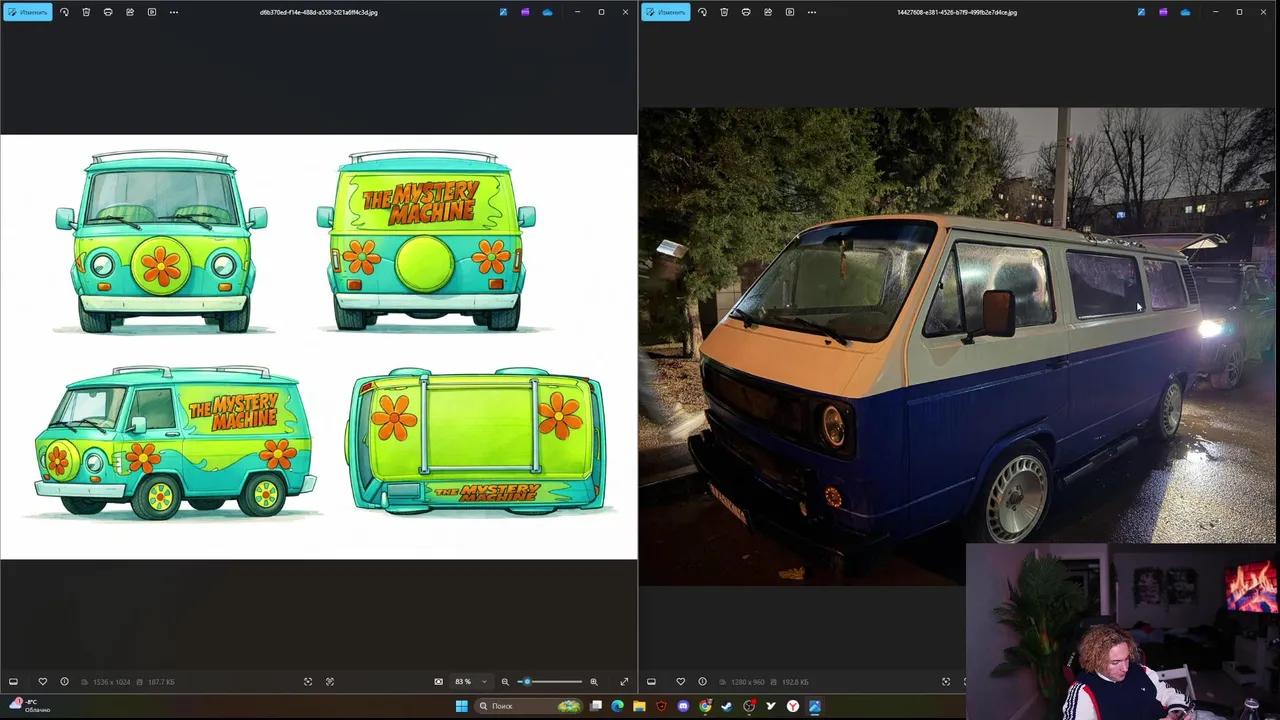This screenshot has height=720, width=1280.
Task: Start slideshow in left Photos window
Action: (x=152, y=12)
